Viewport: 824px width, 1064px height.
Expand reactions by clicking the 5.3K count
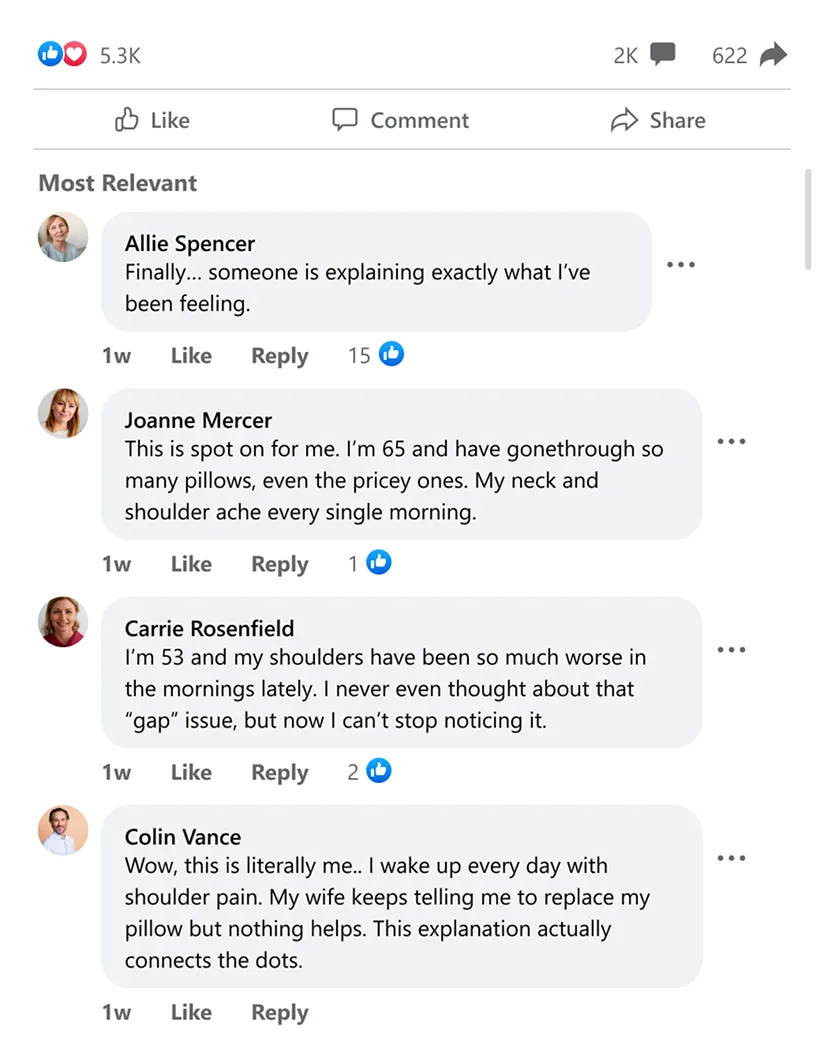tap(120, 56)
